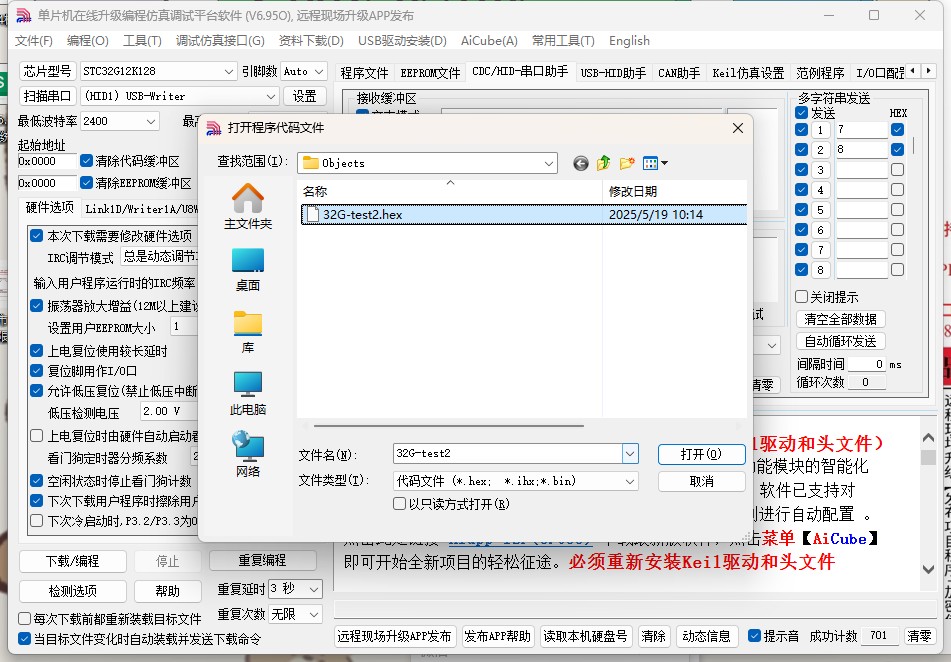Click 打开(O) button in dialog

(701, 454)
